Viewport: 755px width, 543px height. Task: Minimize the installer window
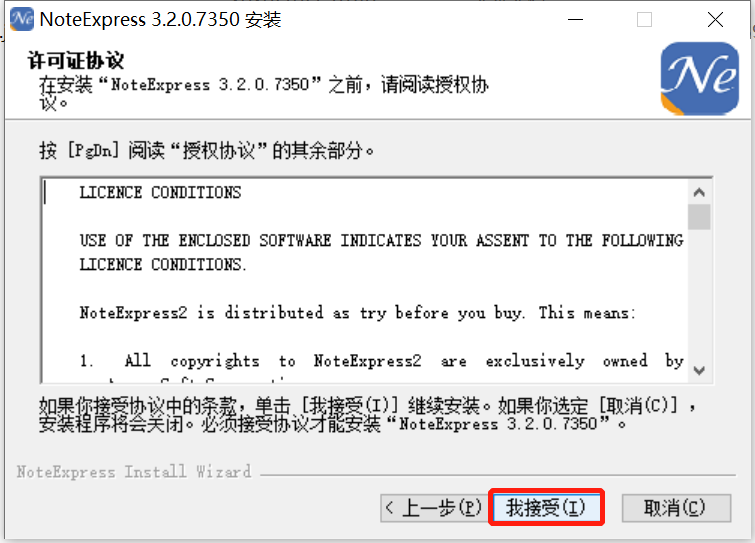tap(575, 20)
